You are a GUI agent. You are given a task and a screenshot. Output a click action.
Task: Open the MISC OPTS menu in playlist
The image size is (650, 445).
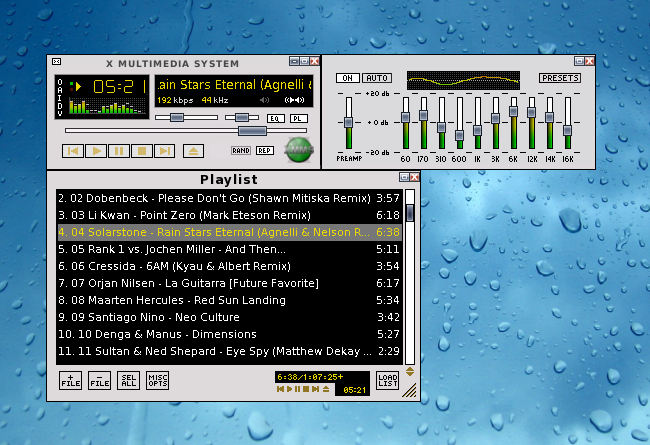(158, 380)
